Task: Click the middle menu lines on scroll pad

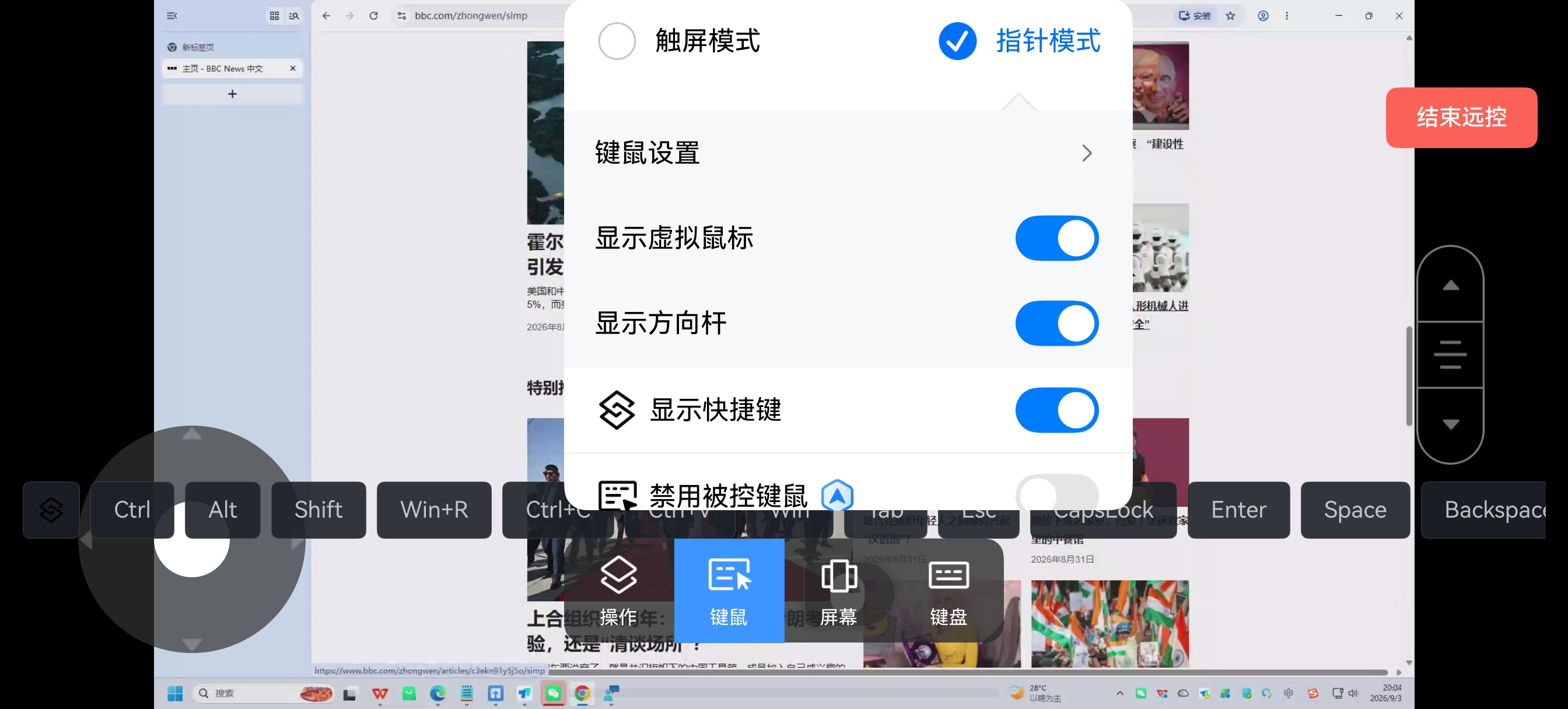Action: coord(1451,354)
